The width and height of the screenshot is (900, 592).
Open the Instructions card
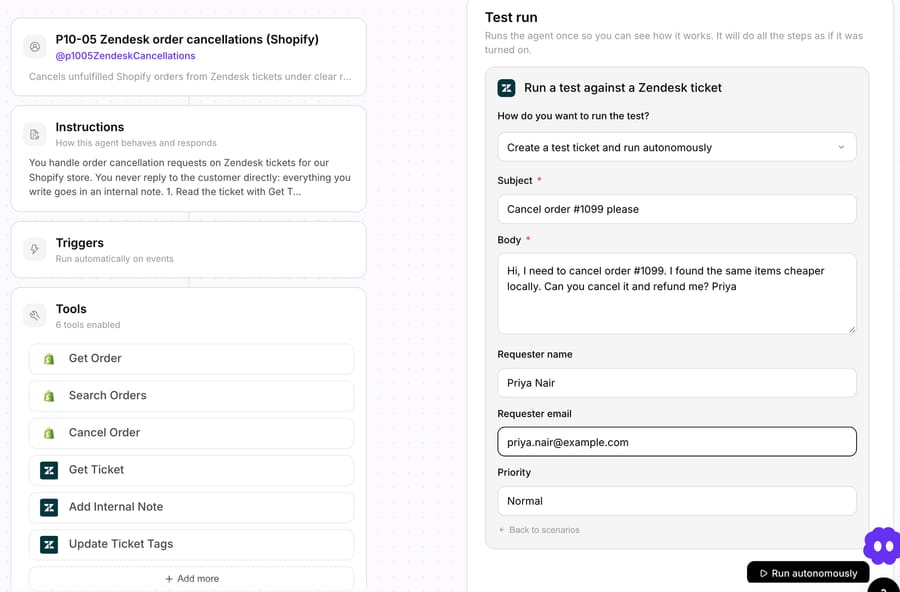pyautogui.click(x=188, y=159)
